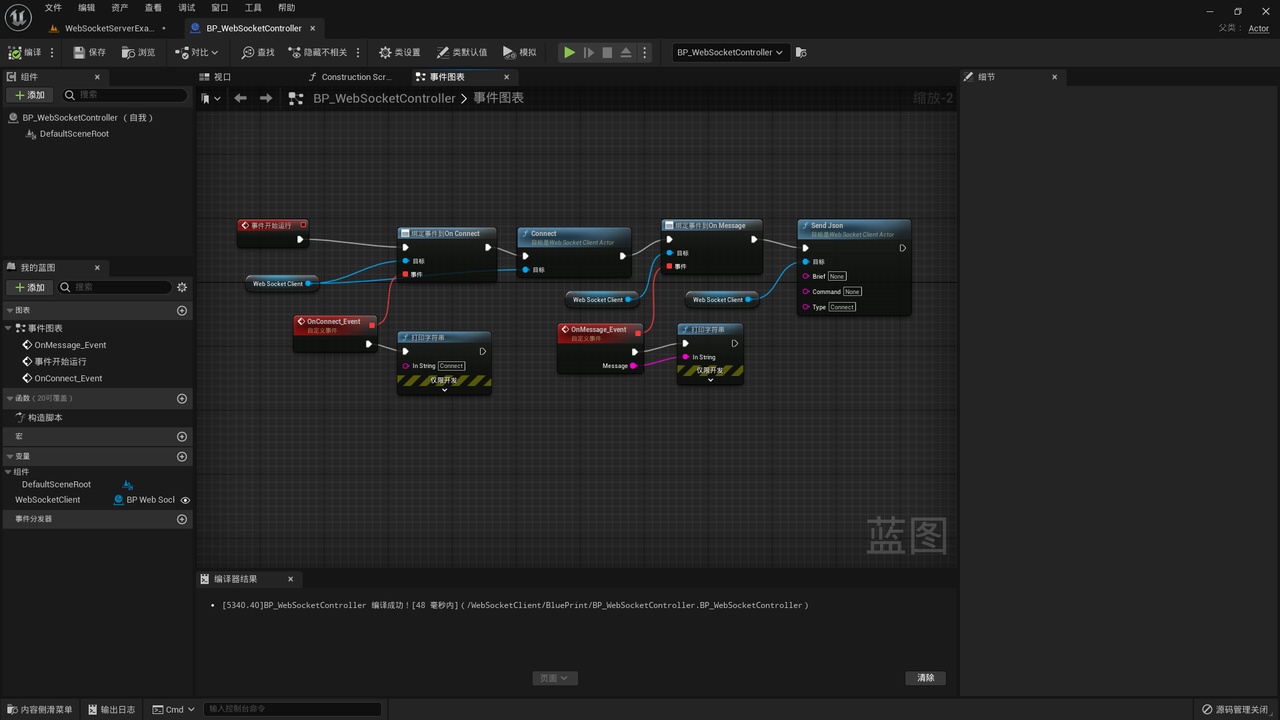Add new variable via 变量 plus icon
1280x720 pixels.
[x=182, y=457]
